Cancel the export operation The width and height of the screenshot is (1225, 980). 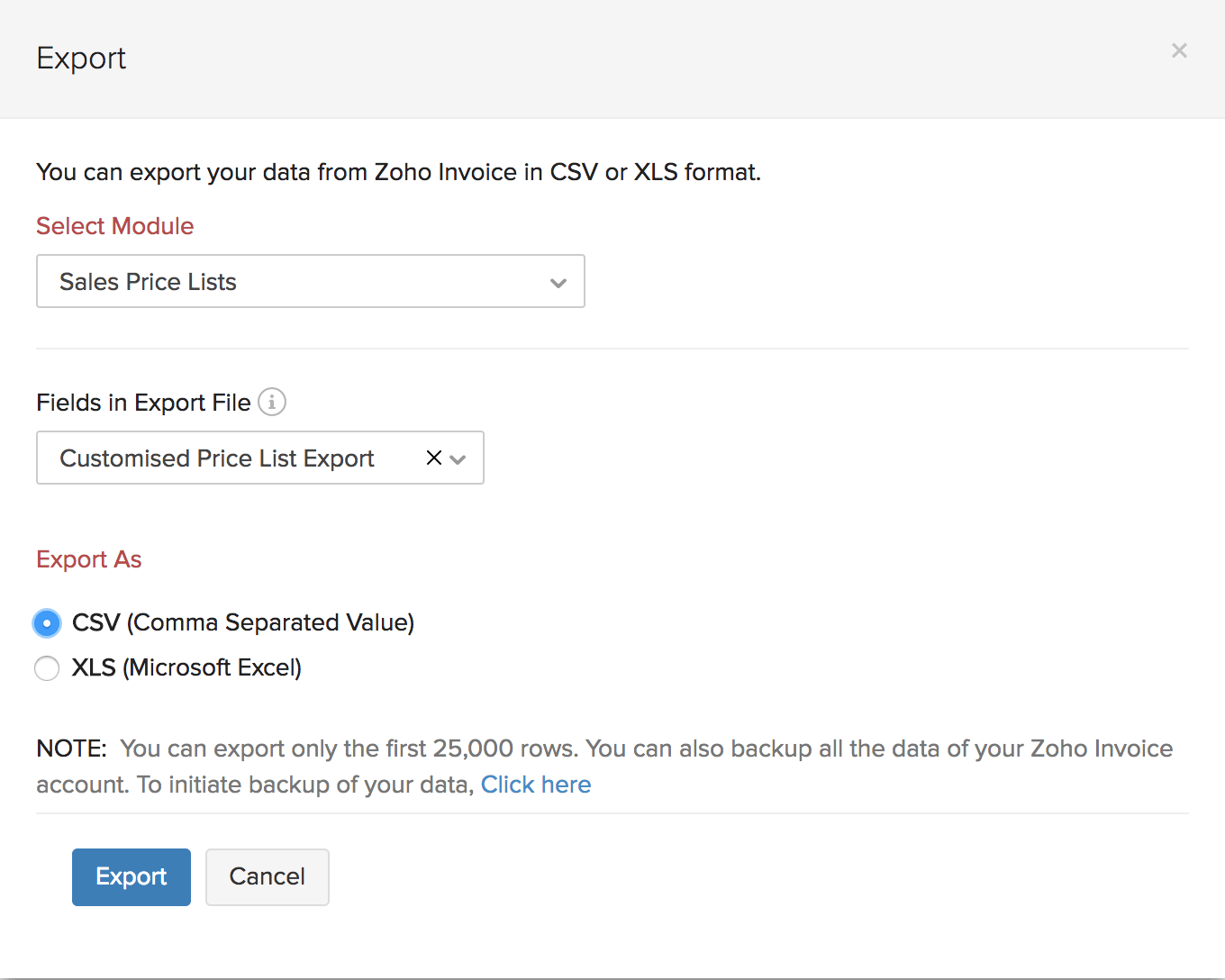[267, 876]
